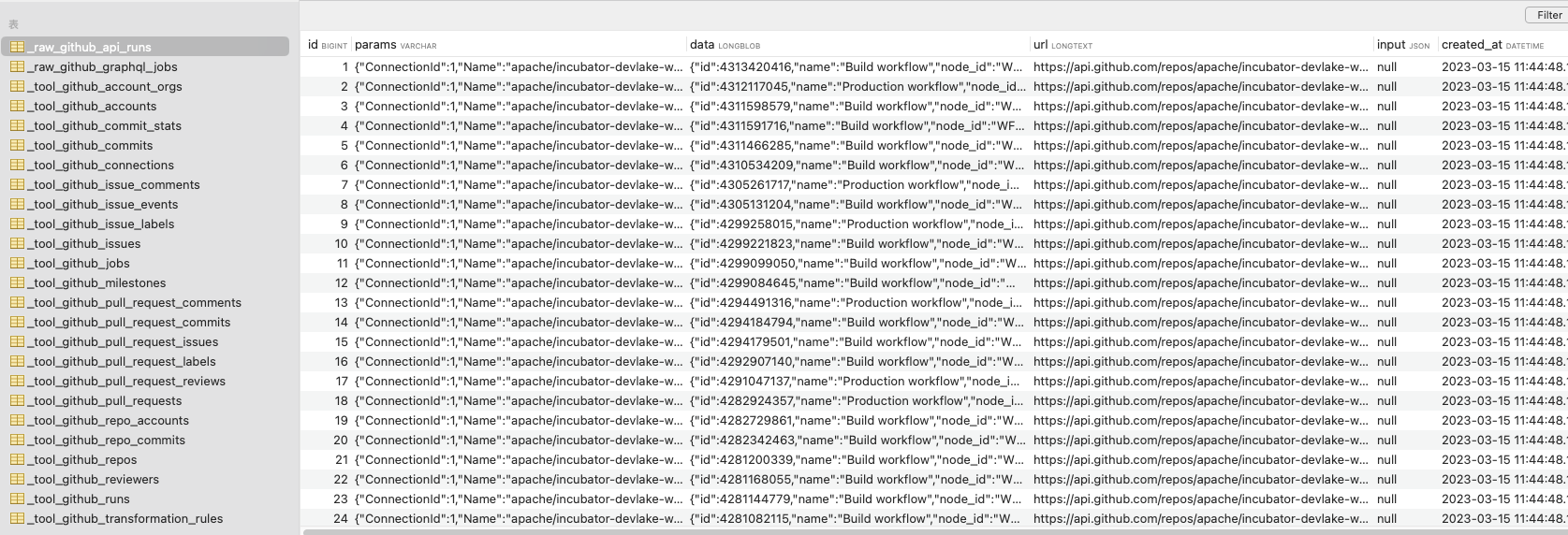The image size is (1568, 535).
Task: Click table icon of _tool_github_issue_labels
Action: [x=17, y=224]
